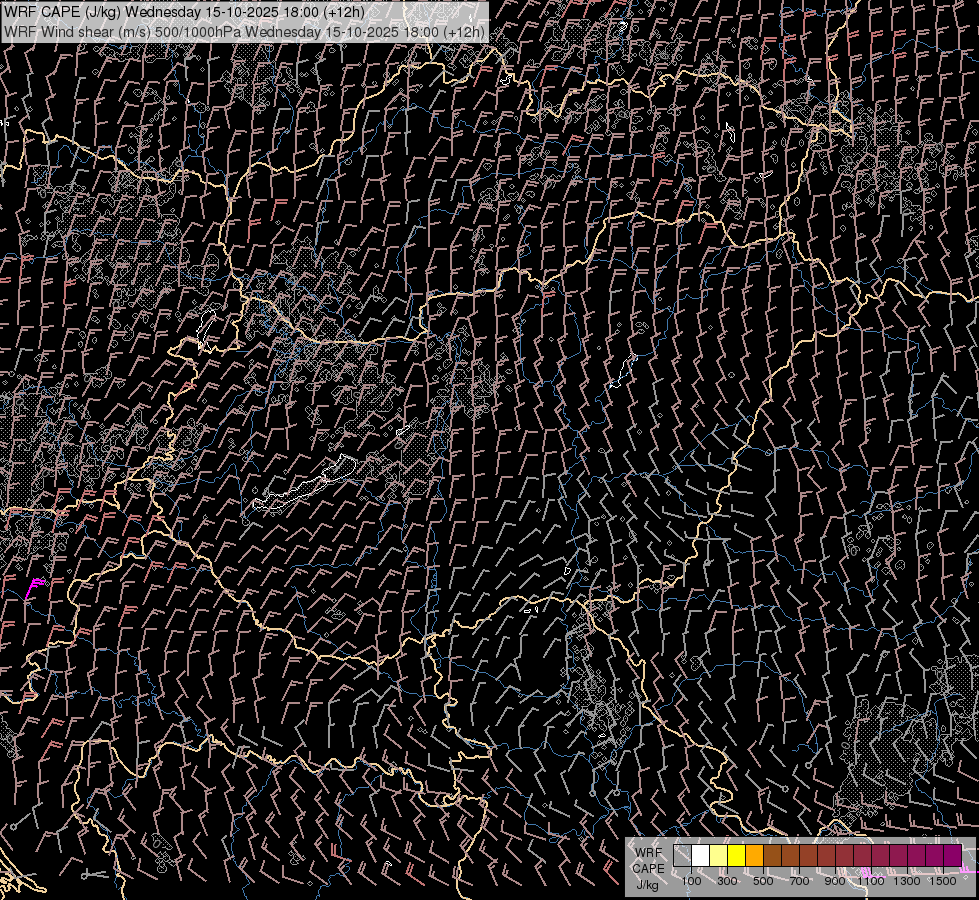Image resolution: width=979 pixels, height=900 pixels.
Task: Click the magenta wind barb symbol
Action: (x=34, y=587)
